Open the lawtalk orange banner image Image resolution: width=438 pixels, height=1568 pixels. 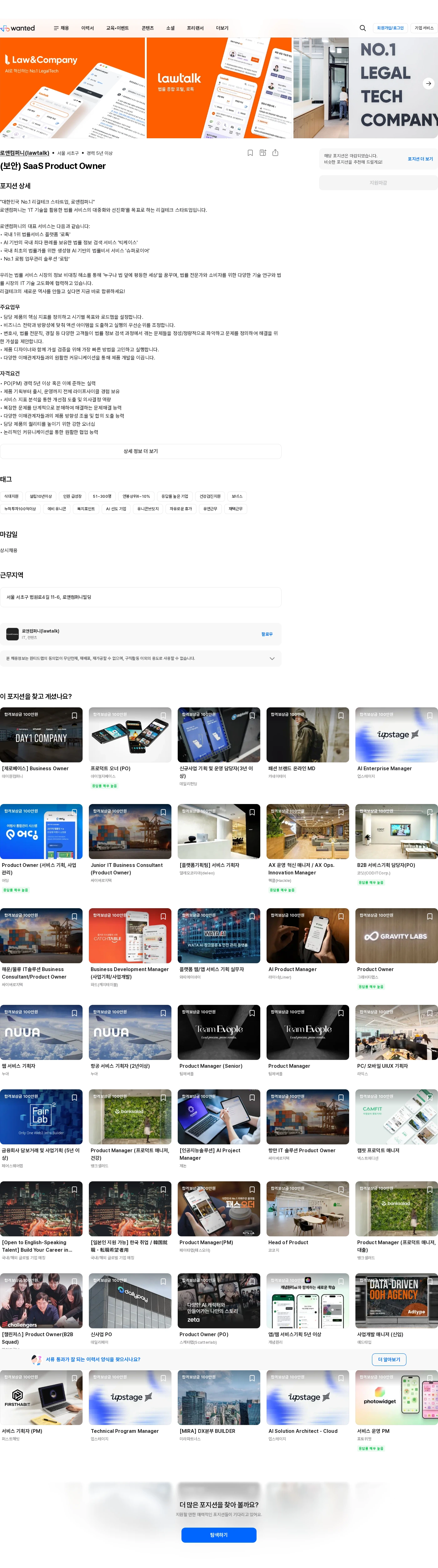[219, 88]
